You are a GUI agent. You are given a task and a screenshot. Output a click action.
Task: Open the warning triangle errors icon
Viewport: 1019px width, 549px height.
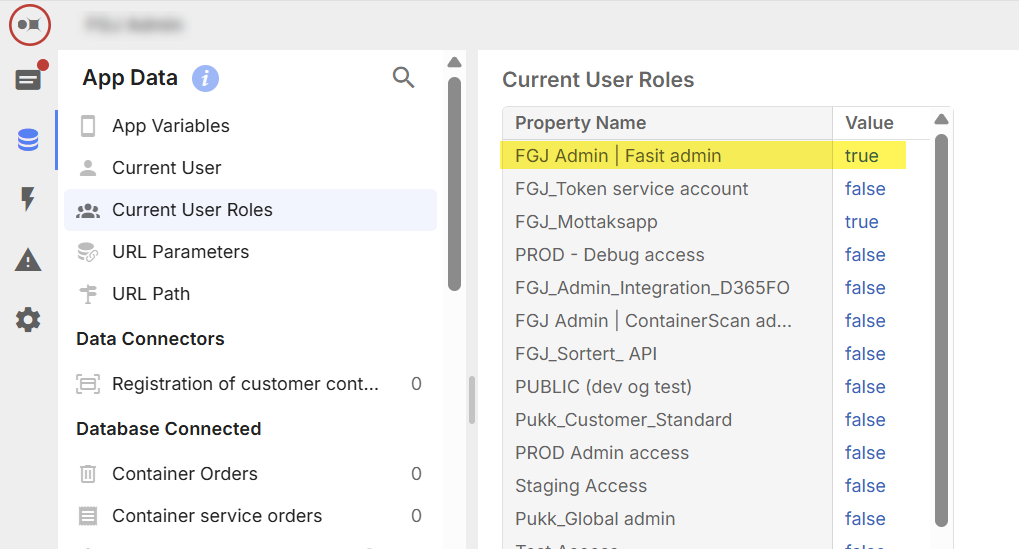point(29,261)
